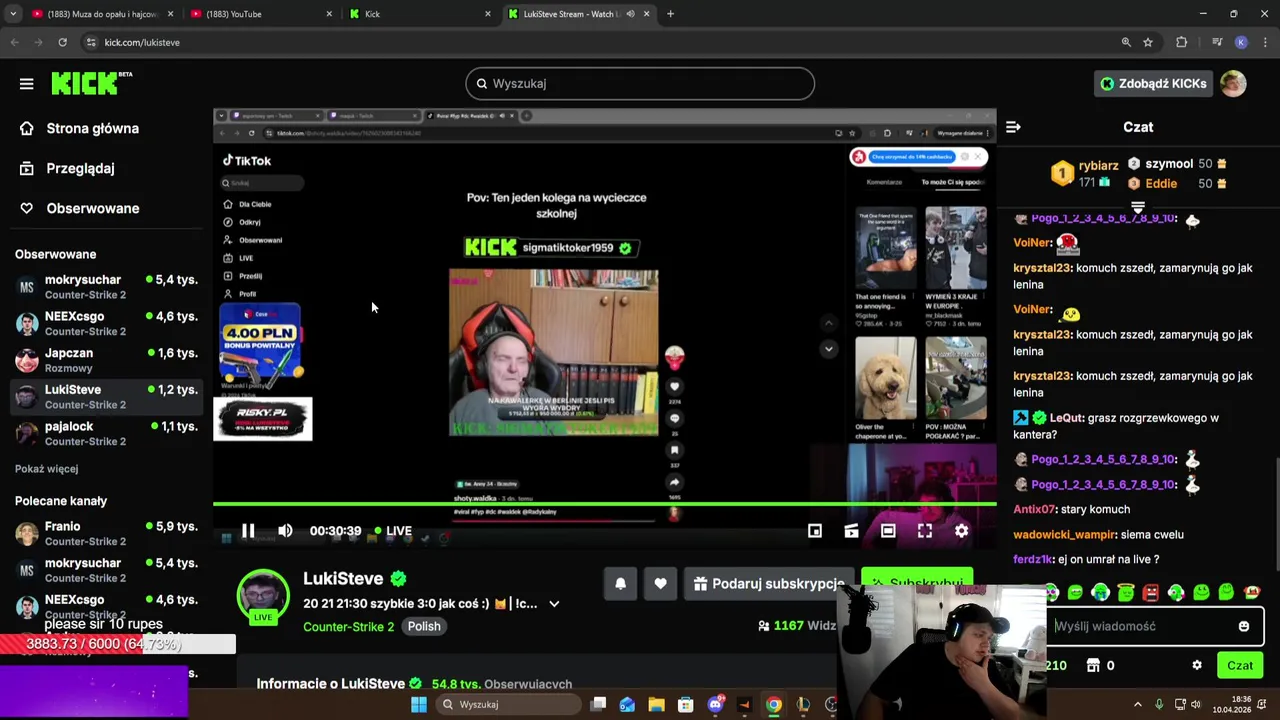Viewport: 1280px width, 720px height.
Task: Open Chrome three-dot menu
Action: point(1264,42)
